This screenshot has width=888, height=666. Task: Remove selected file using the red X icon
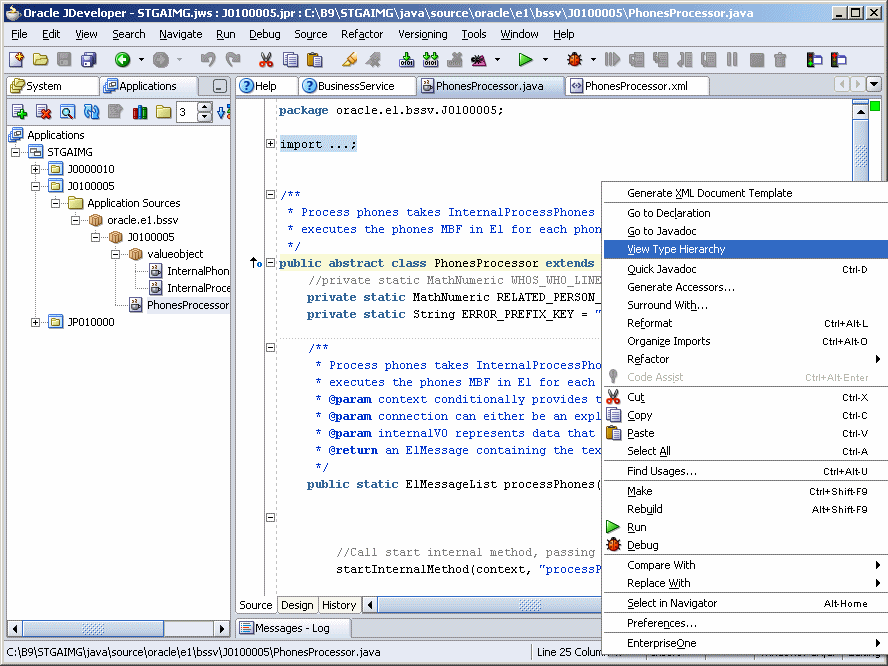coord(43,112)
